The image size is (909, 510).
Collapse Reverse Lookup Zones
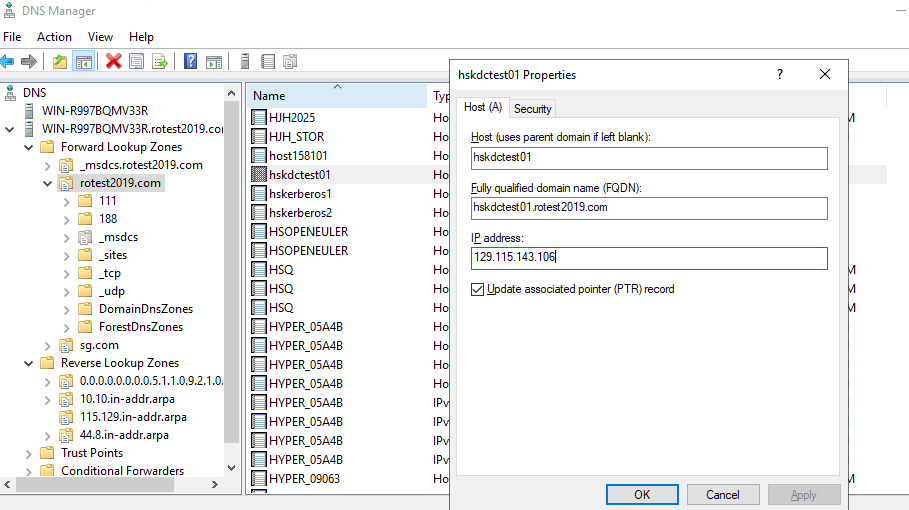pyautogui.click(x=28, y=363)
